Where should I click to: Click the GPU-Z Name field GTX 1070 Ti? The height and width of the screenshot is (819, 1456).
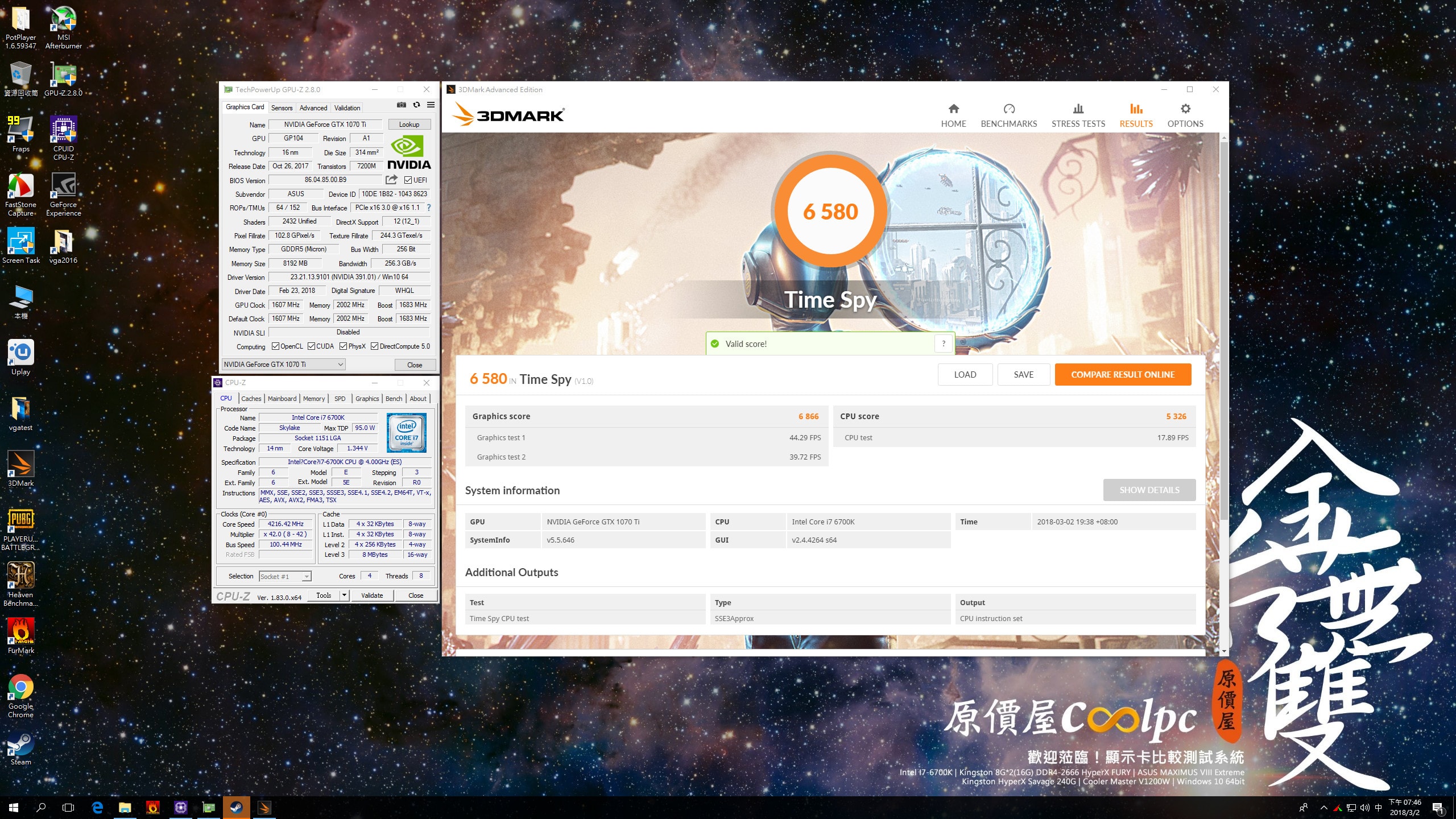click(x=325, y=125)
